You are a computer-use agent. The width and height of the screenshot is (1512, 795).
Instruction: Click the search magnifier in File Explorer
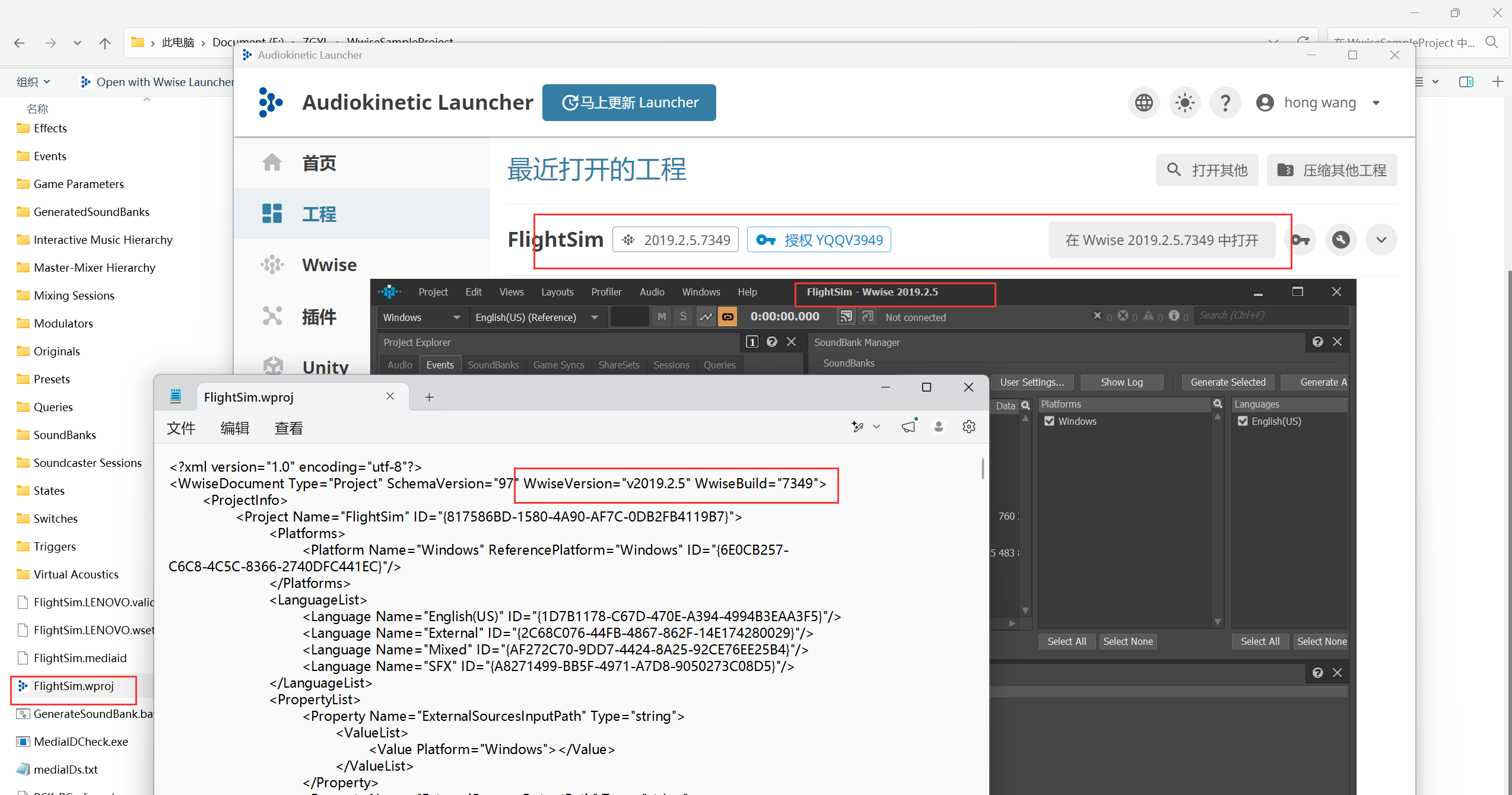coord(1492,42)
